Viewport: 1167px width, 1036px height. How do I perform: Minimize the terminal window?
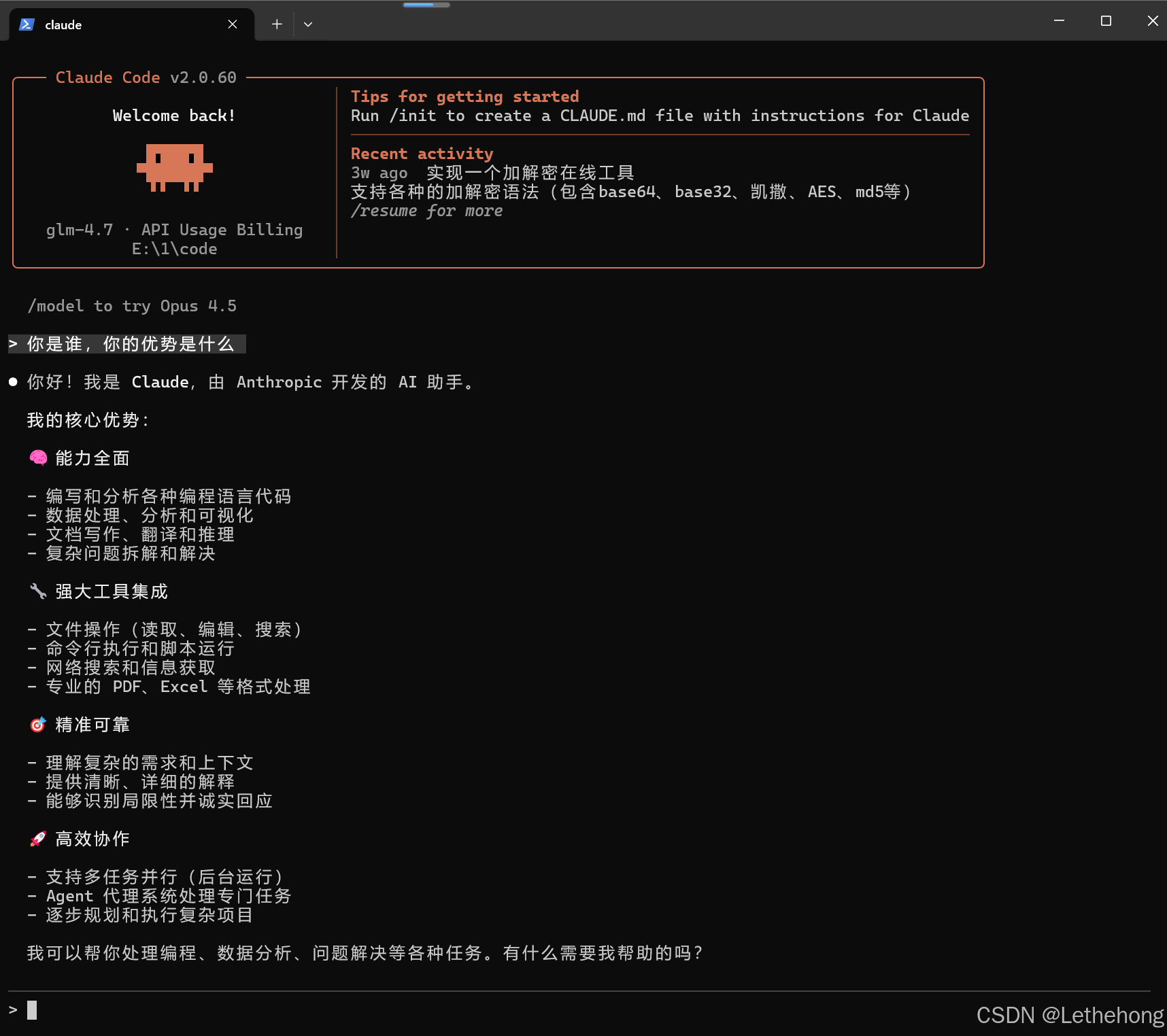pos(1059,21)
